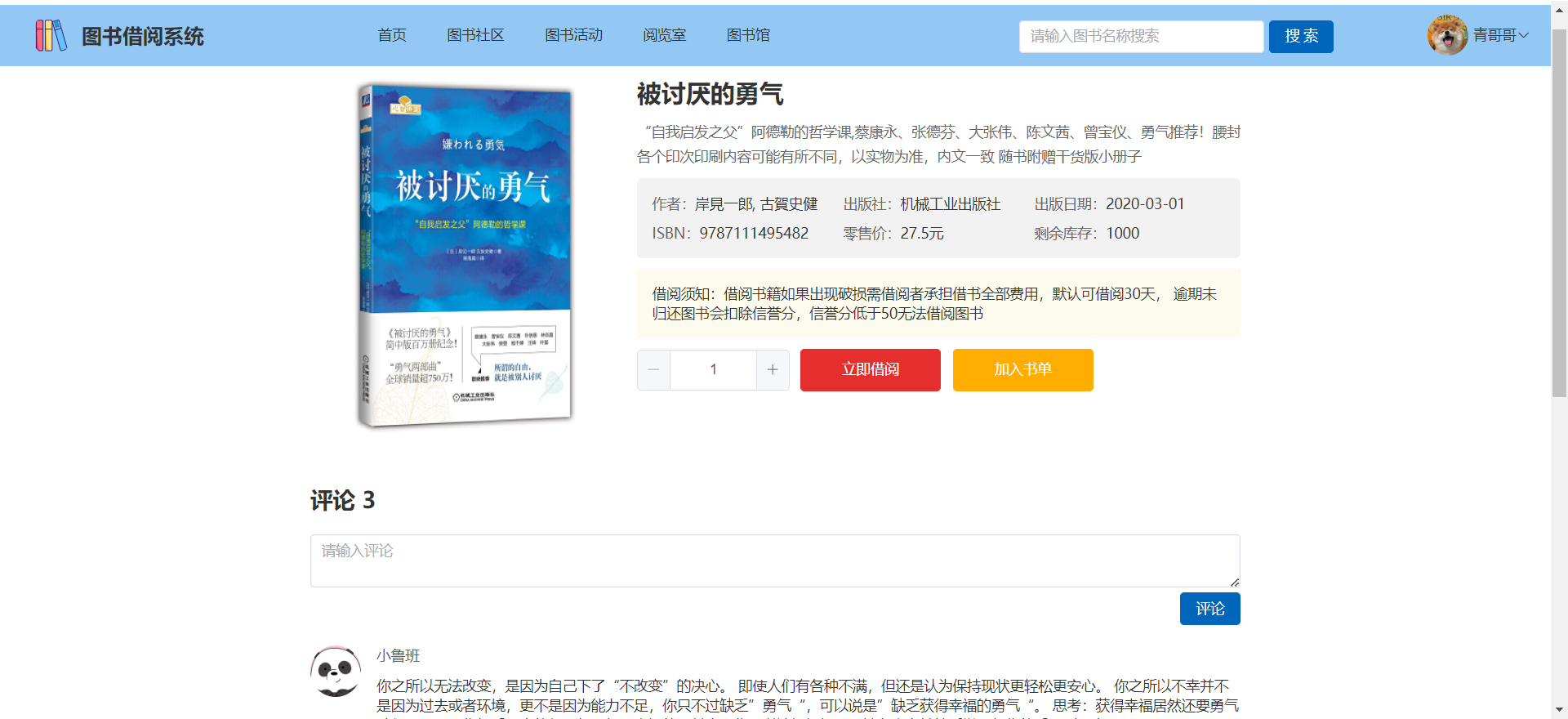Viewport: 1568px width, 719px height.
Task: Open 图书馆 navigation item
Action: coord(748,35)
